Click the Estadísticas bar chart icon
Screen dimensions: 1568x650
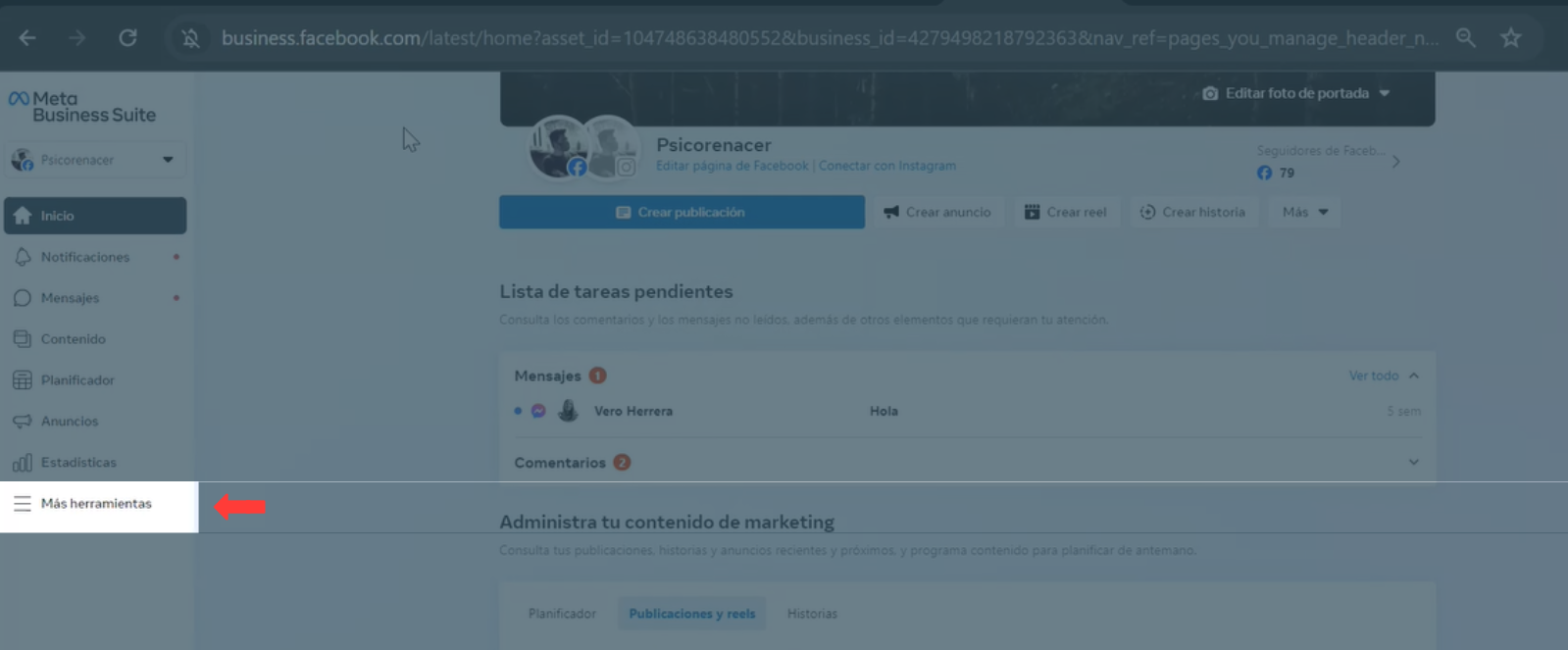[23, 463]
